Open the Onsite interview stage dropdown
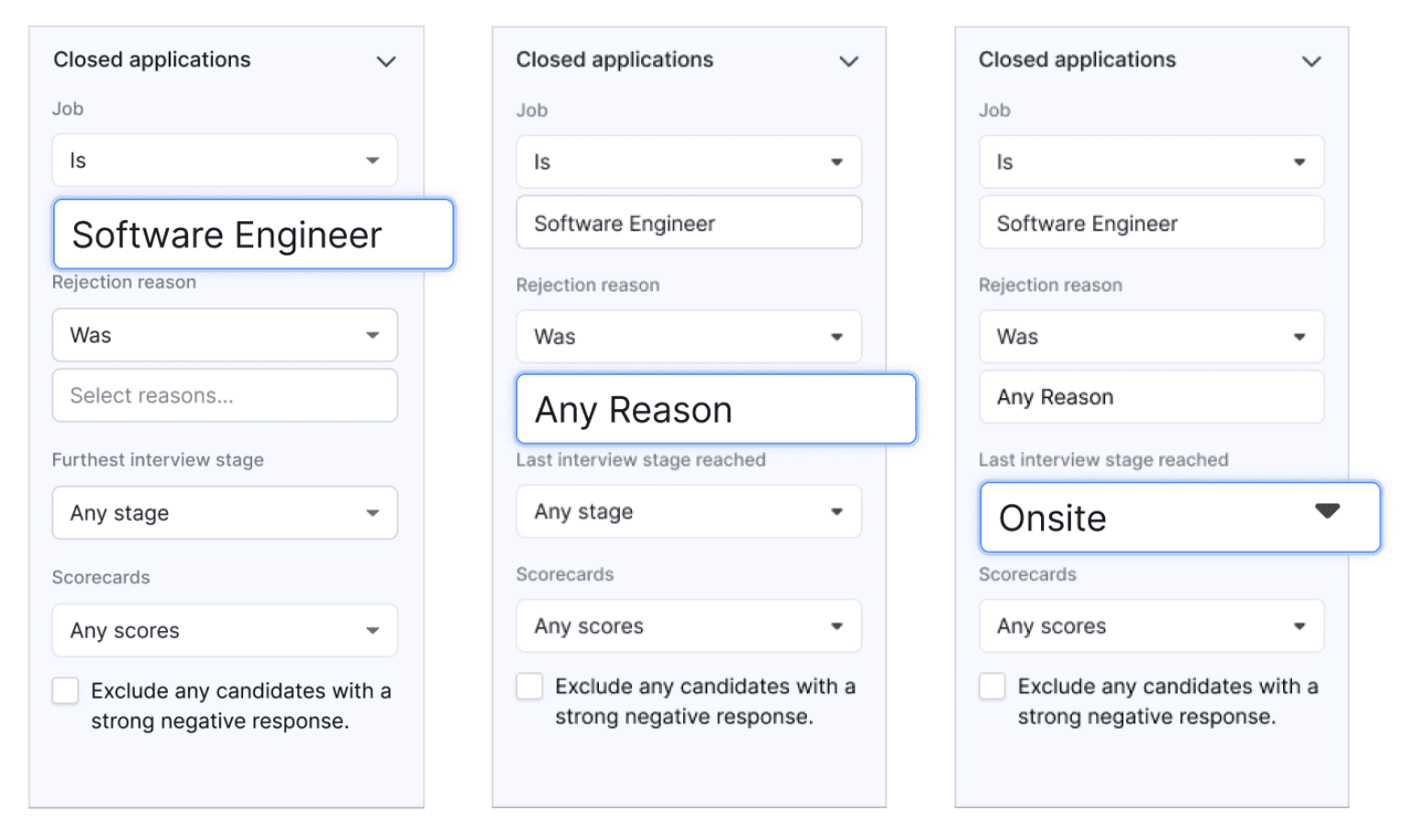 coord(1179,517)
